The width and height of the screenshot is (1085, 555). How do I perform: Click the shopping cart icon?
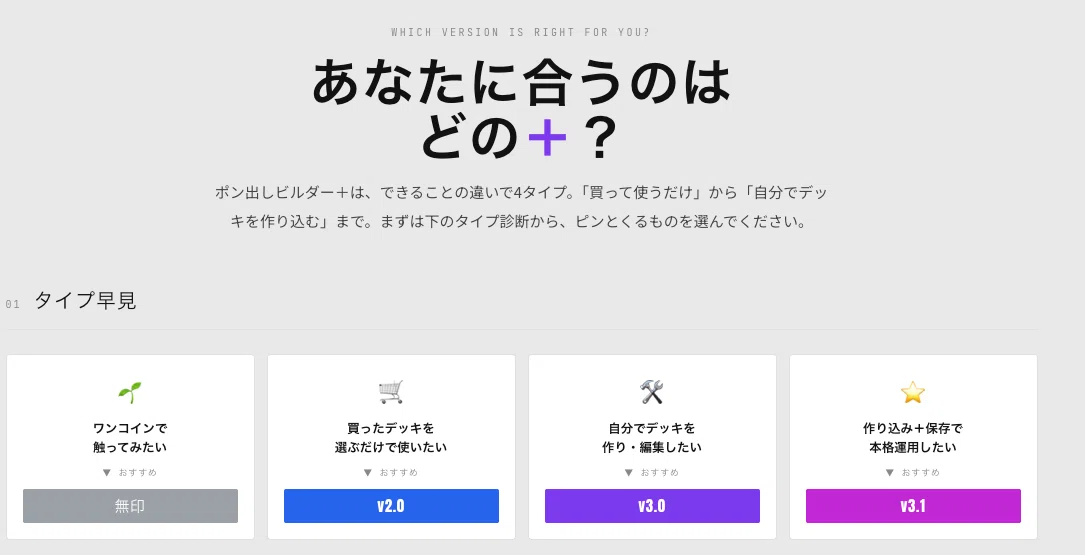(x=391, y=392)
